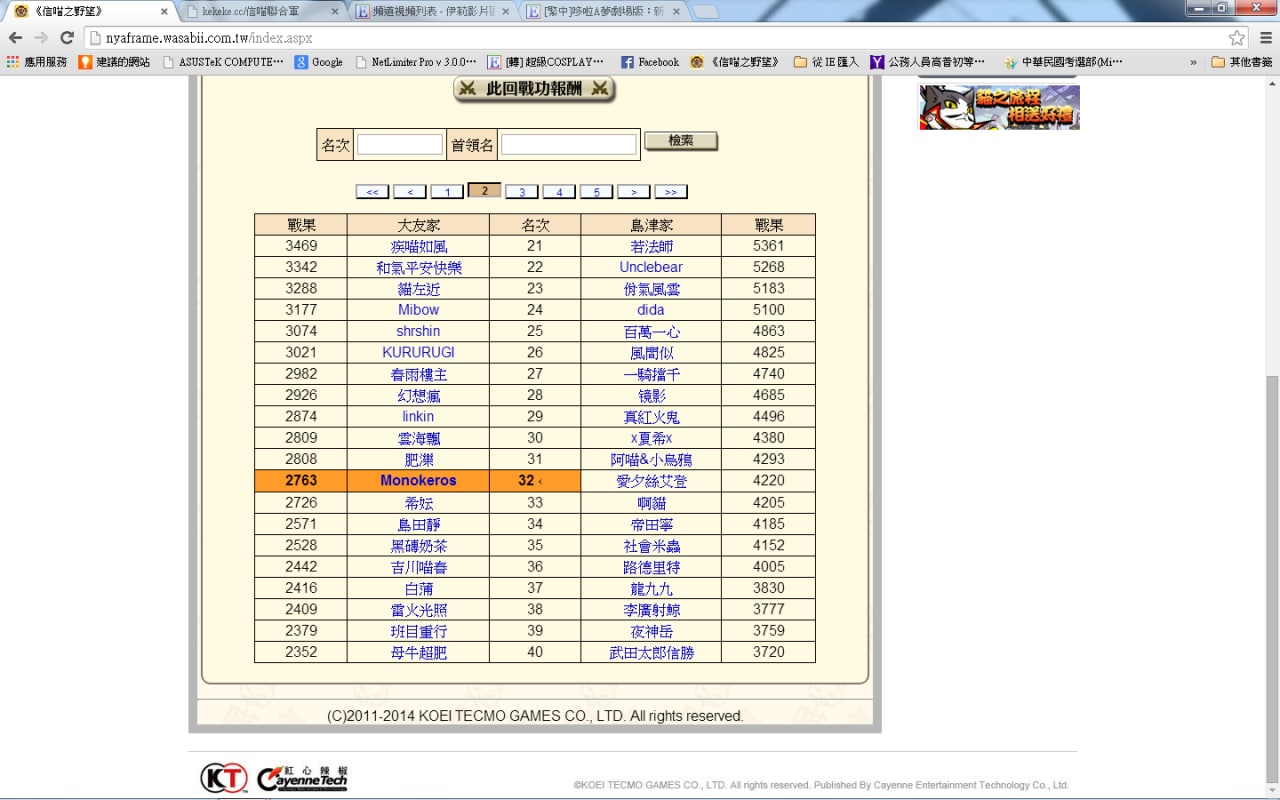Image resolution: width=1280 pixels, height=800 pixels.
Task: Go to page 3 of rankings
Action: click(521, 192)
